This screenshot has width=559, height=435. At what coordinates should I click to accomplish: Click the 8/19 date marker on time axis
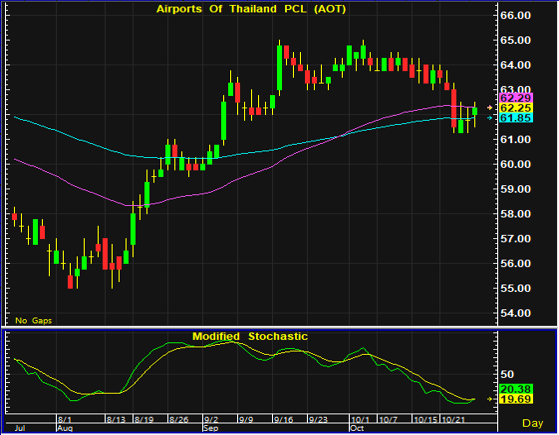(x=144, y=419)
